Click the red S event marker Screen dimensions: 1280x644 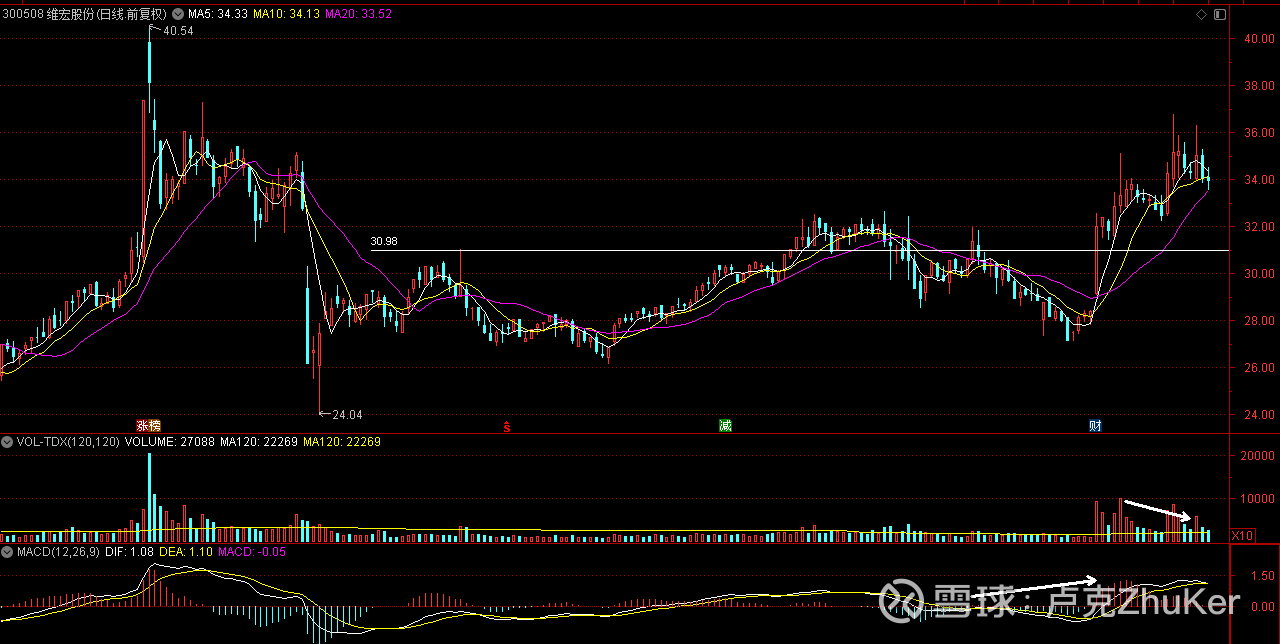[x=507, y=427]
